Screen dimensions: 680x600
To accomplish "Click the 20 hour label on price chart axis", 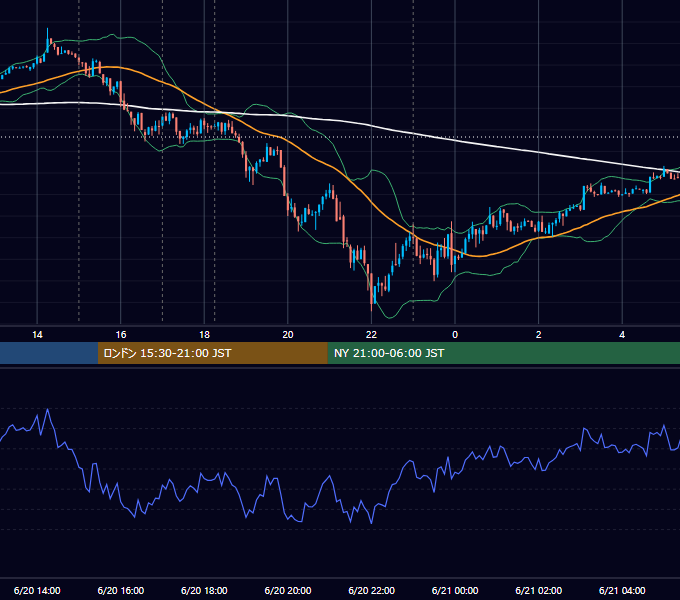I will point(288,335).
